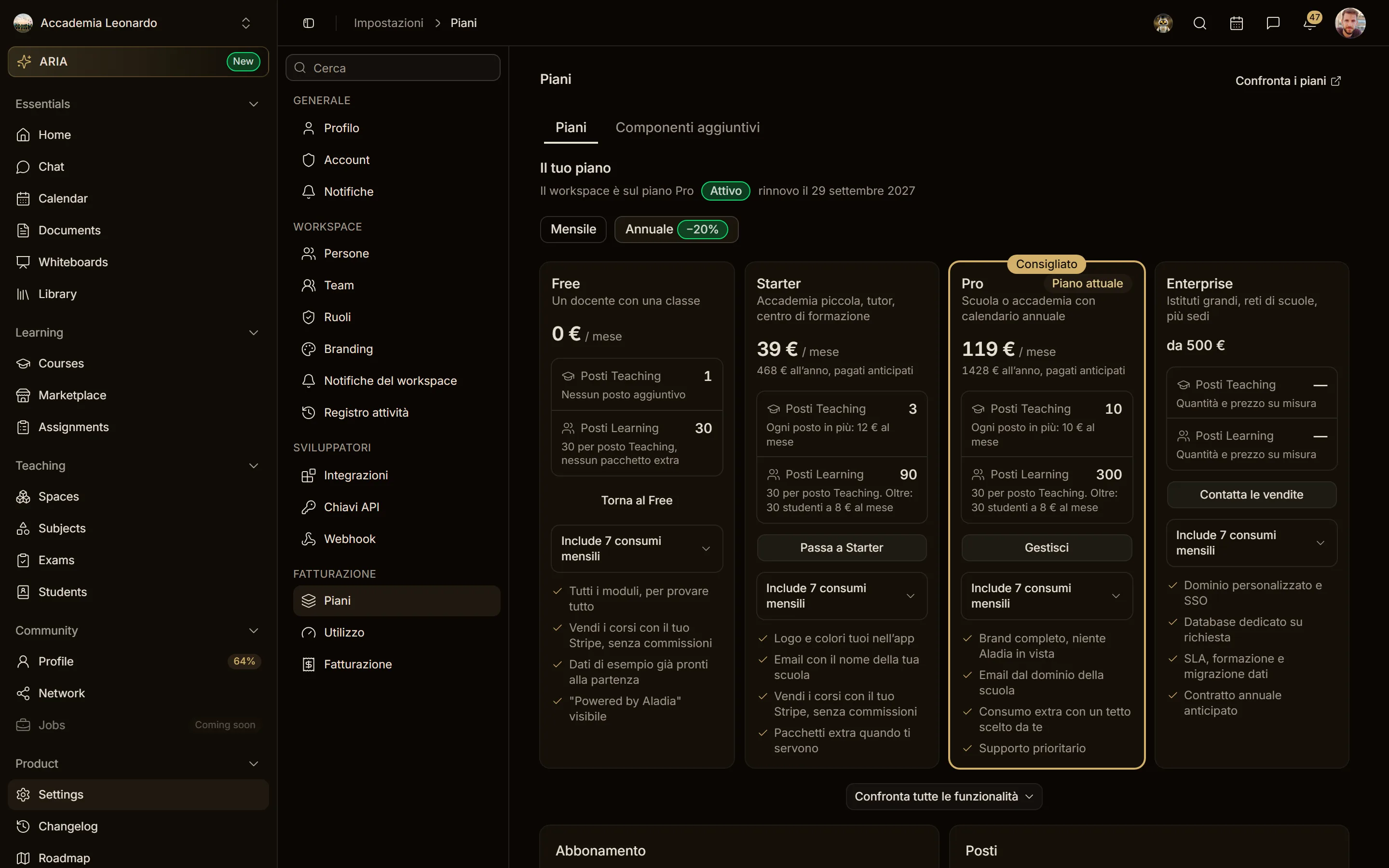The width and height of the screenshot is (1389, 868).
Task: Expand Confronta tutte le funzionalità
Action: pos(943,796)
